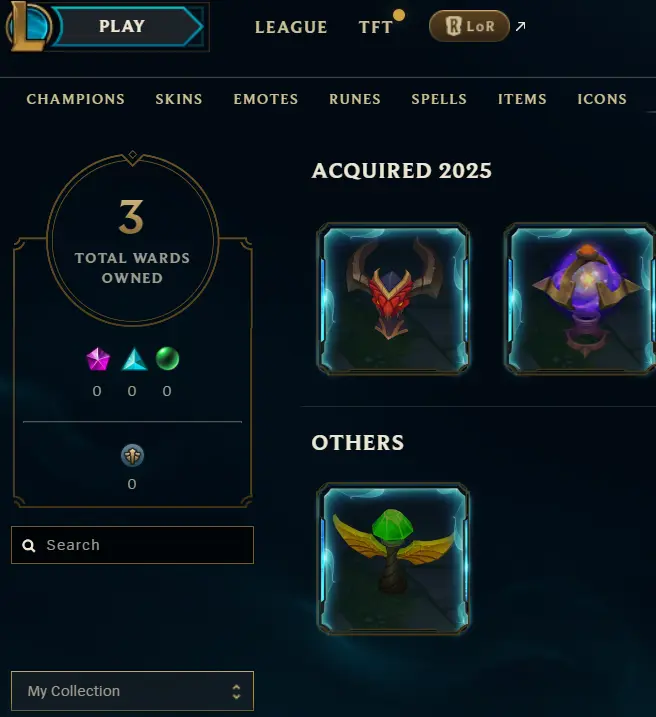Image resolution: width=656 pixels, height=717 pixels.
Task: Open the Skins tab
Action: point(179,99)
